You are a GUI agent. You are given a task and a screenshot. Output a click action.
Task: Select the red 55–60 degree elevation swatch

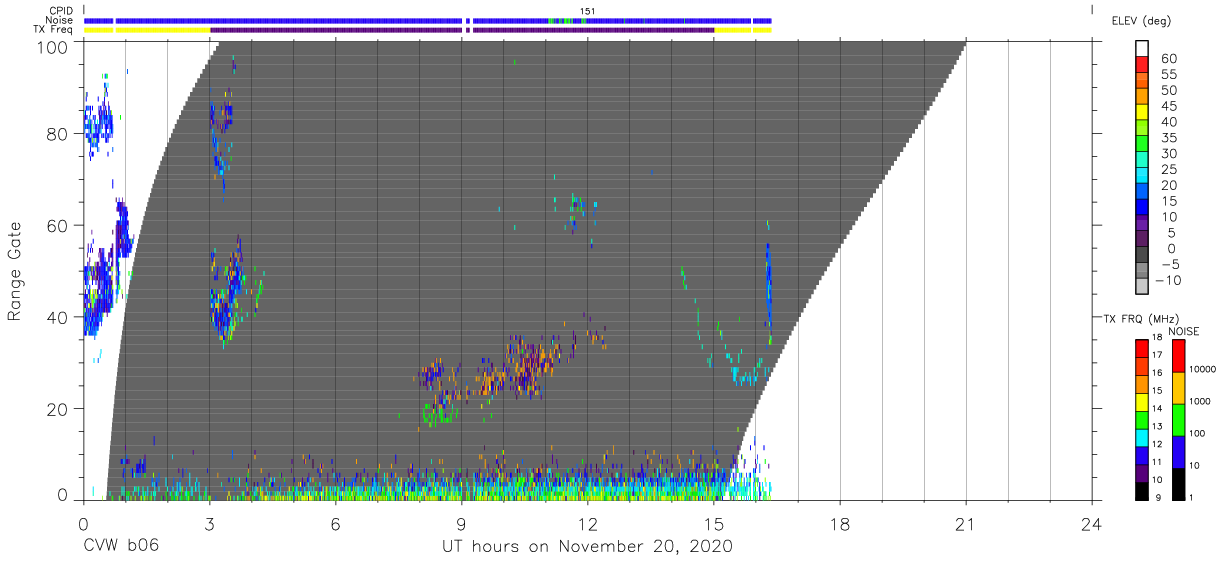point(1142,66)
